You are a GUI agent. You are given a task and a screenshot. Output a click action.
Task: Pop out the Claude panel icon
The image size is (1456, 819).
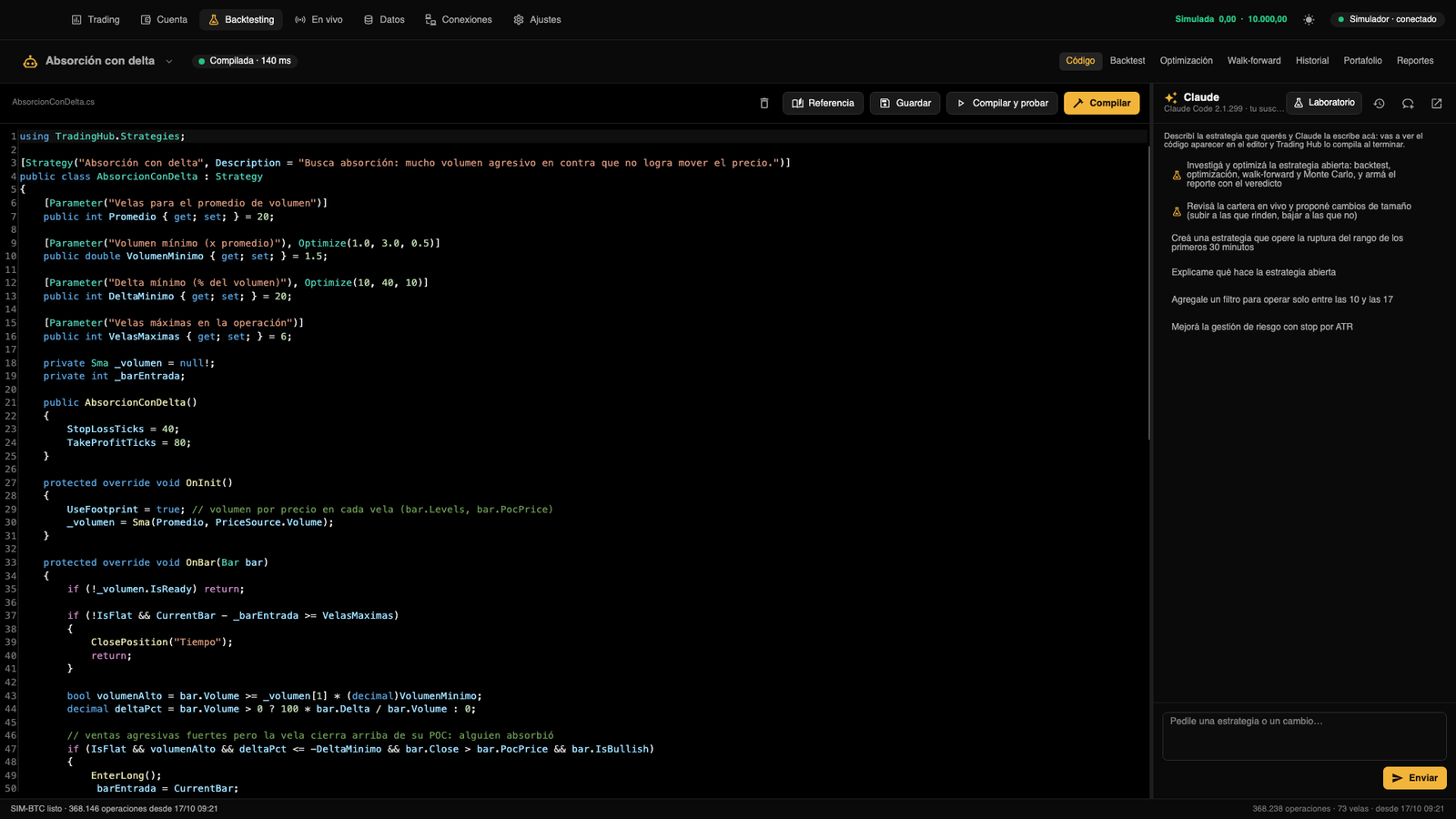point(1437,103)
